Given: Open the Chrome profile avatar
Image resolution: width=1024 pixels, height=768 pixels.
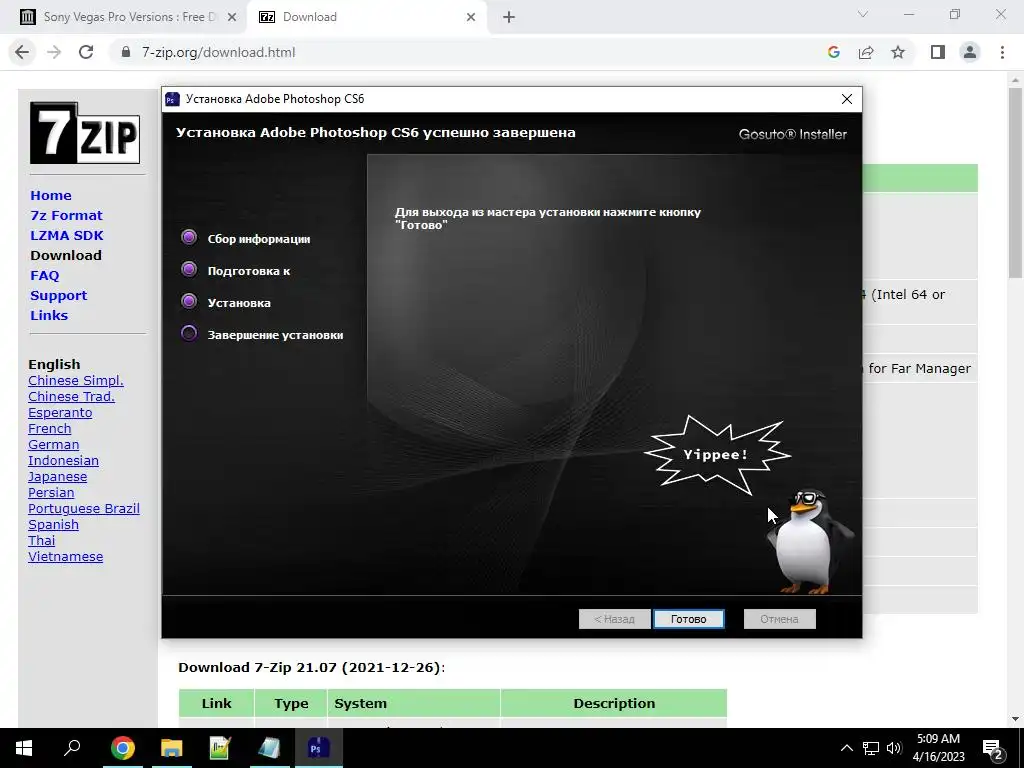Looking at the screenshot, I should coord(970,52).
